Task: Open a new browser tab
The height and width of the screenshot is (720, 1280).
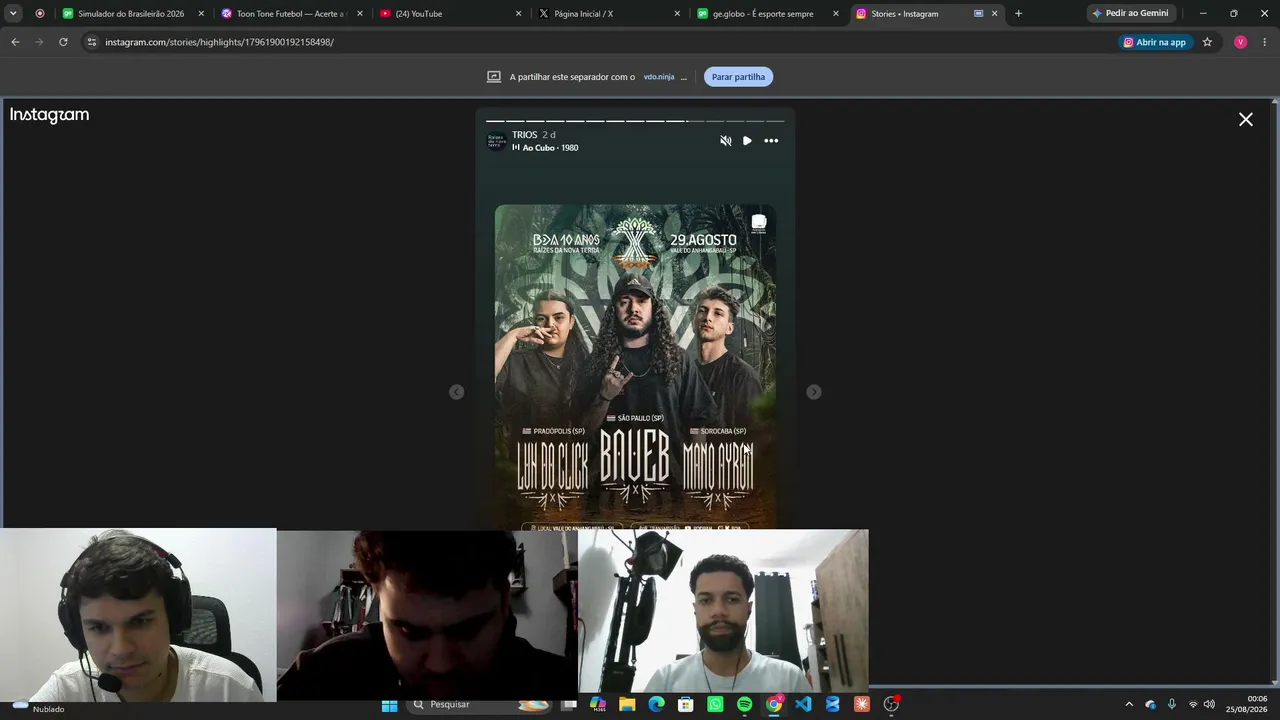Action: (x=1019, y=14)
